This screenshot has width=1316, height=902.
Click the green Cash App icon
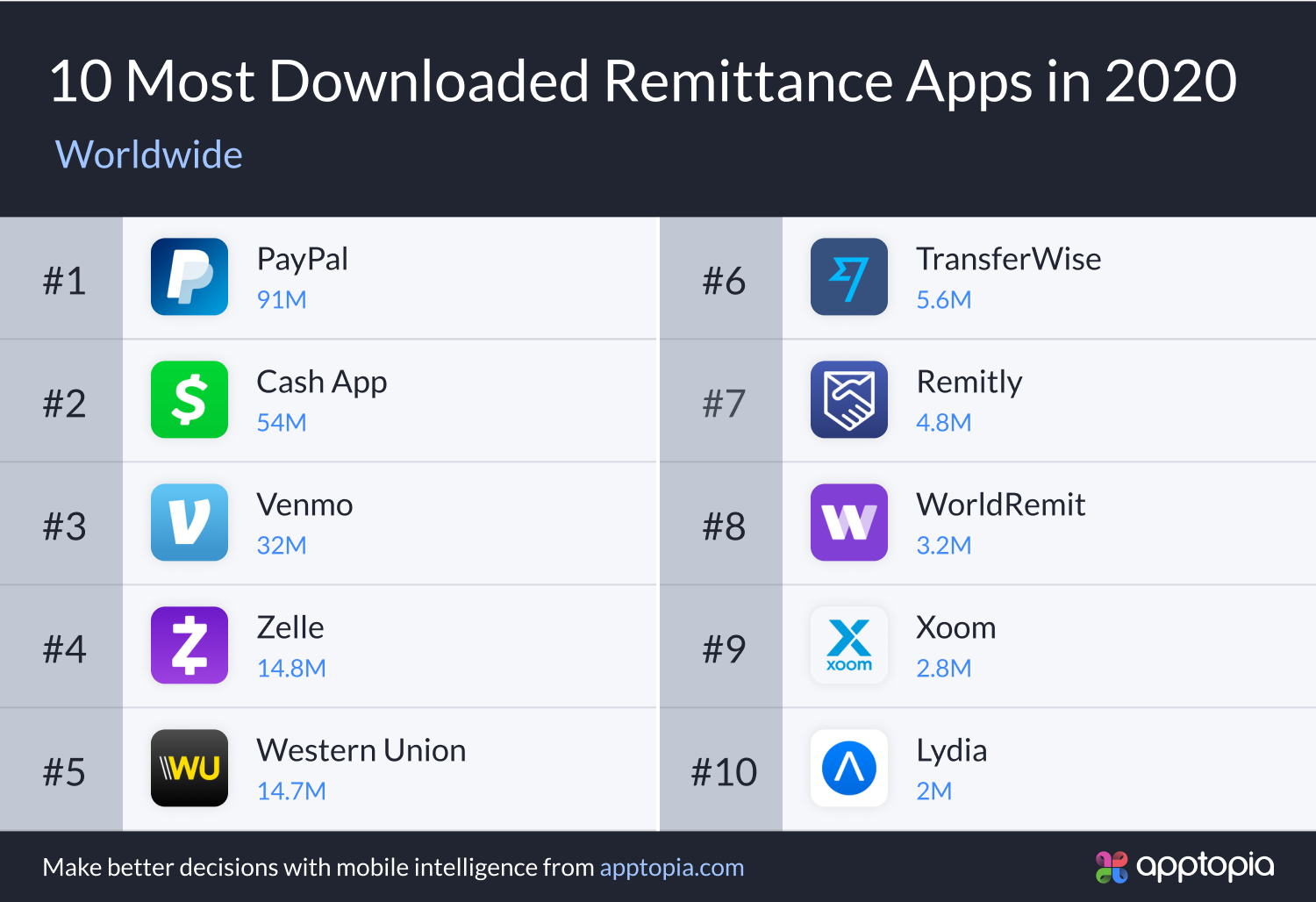coord(190,399)
